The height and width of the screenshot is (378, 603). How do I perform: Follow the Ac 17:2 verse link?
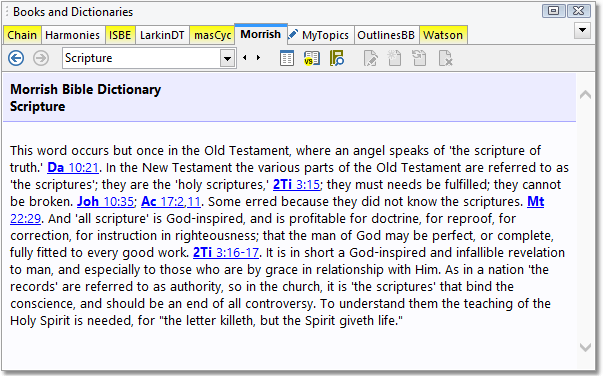(x=163, y=201)
